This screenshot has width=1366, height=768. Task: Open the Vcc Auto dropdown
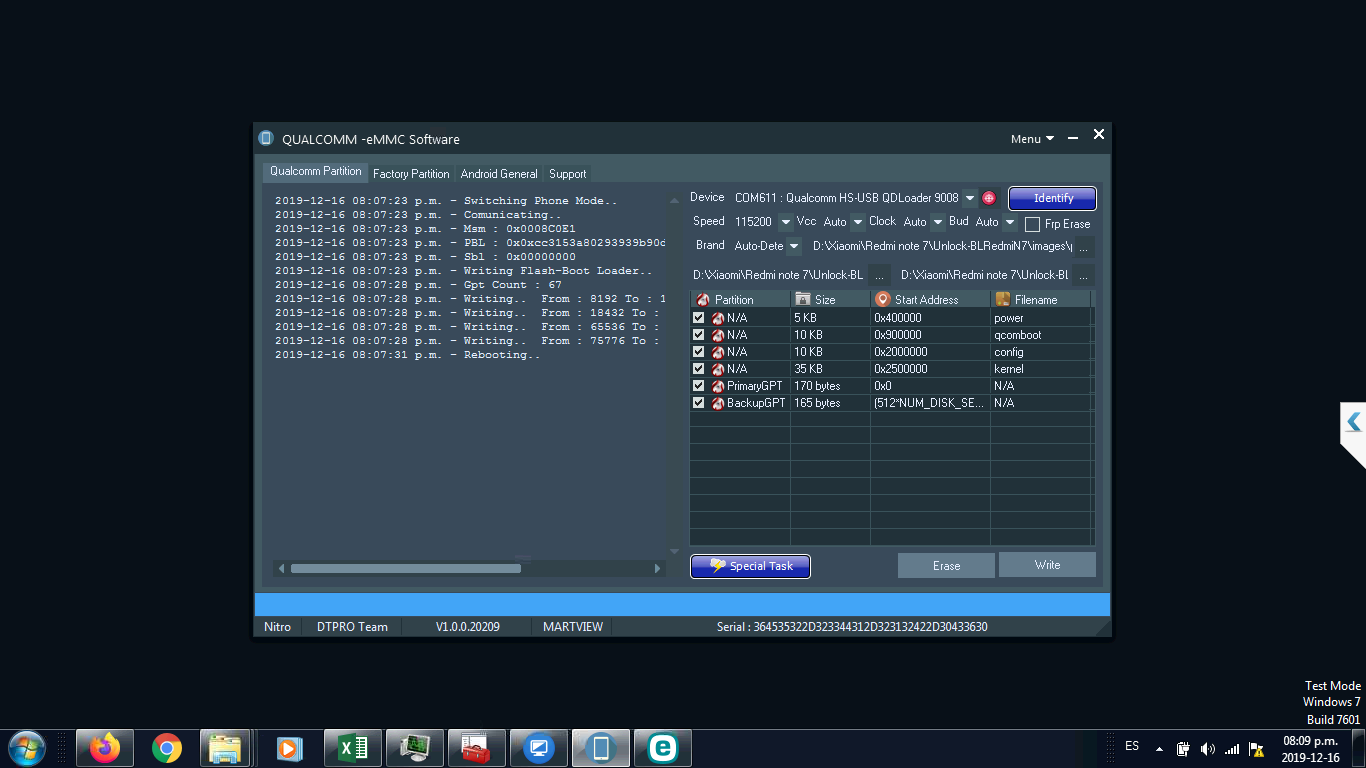click(x=858, y=222)
